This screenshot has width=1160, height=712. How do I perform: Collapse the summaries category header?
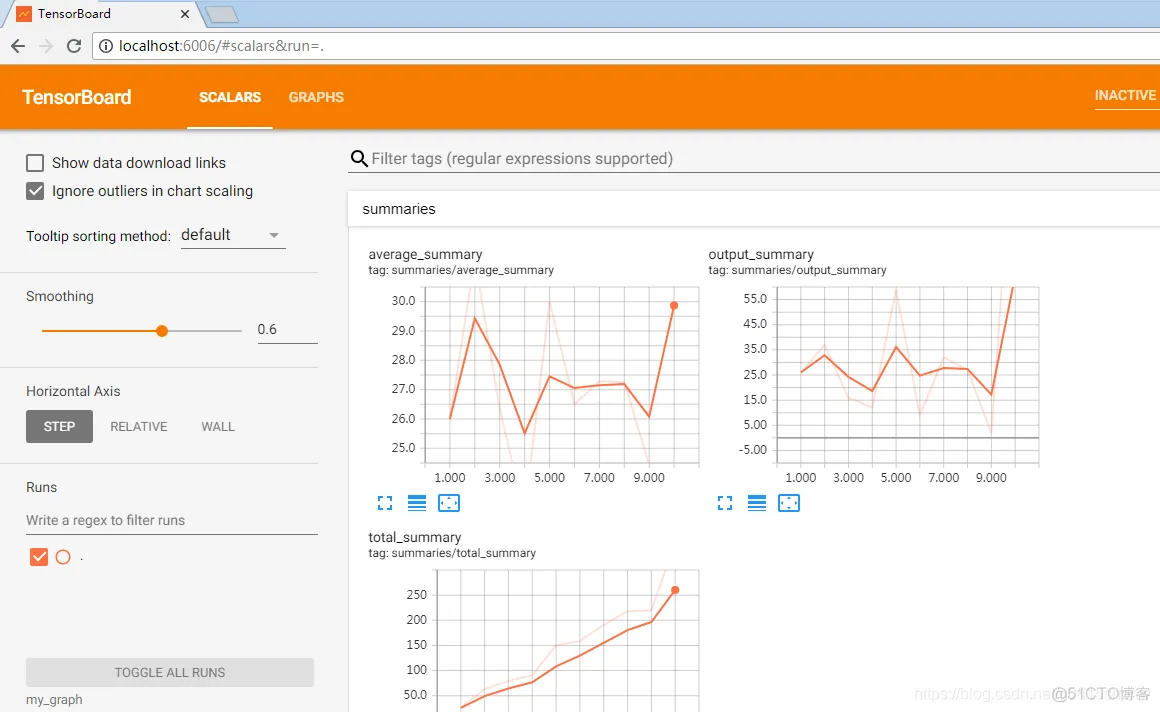click(x=754, y=209)
